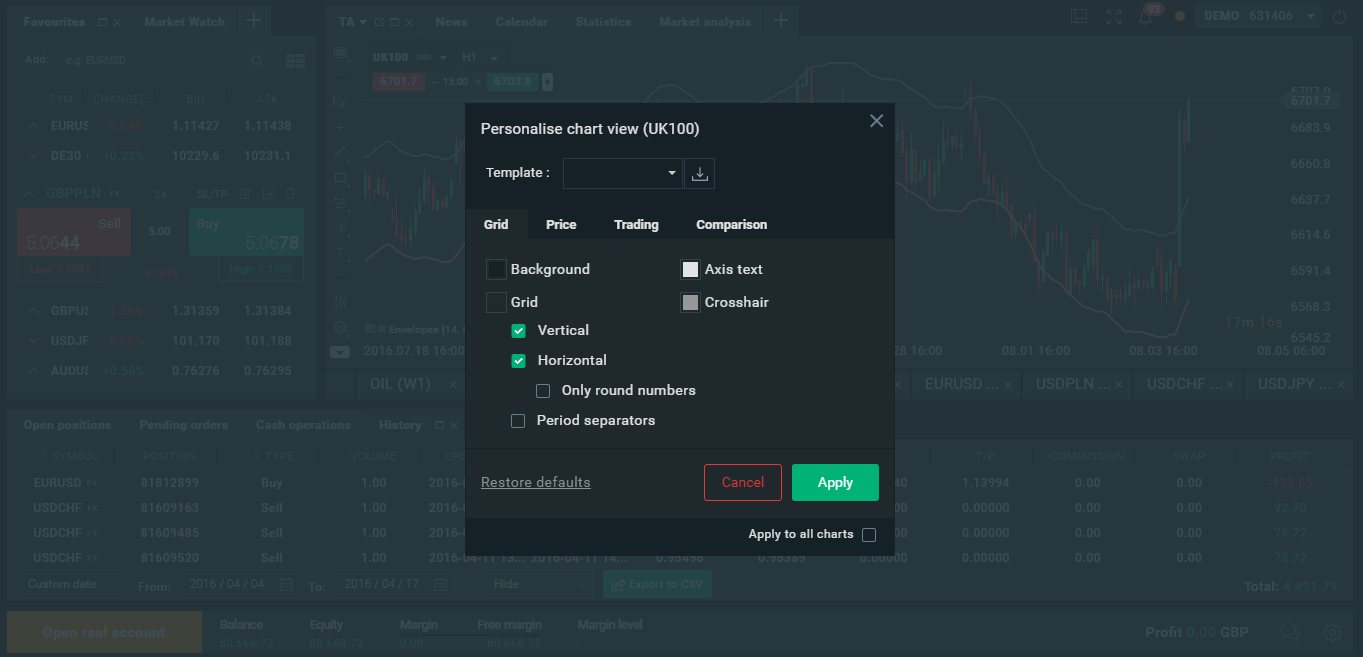
Task: Click the save template icon
Action: coord(700,174)
